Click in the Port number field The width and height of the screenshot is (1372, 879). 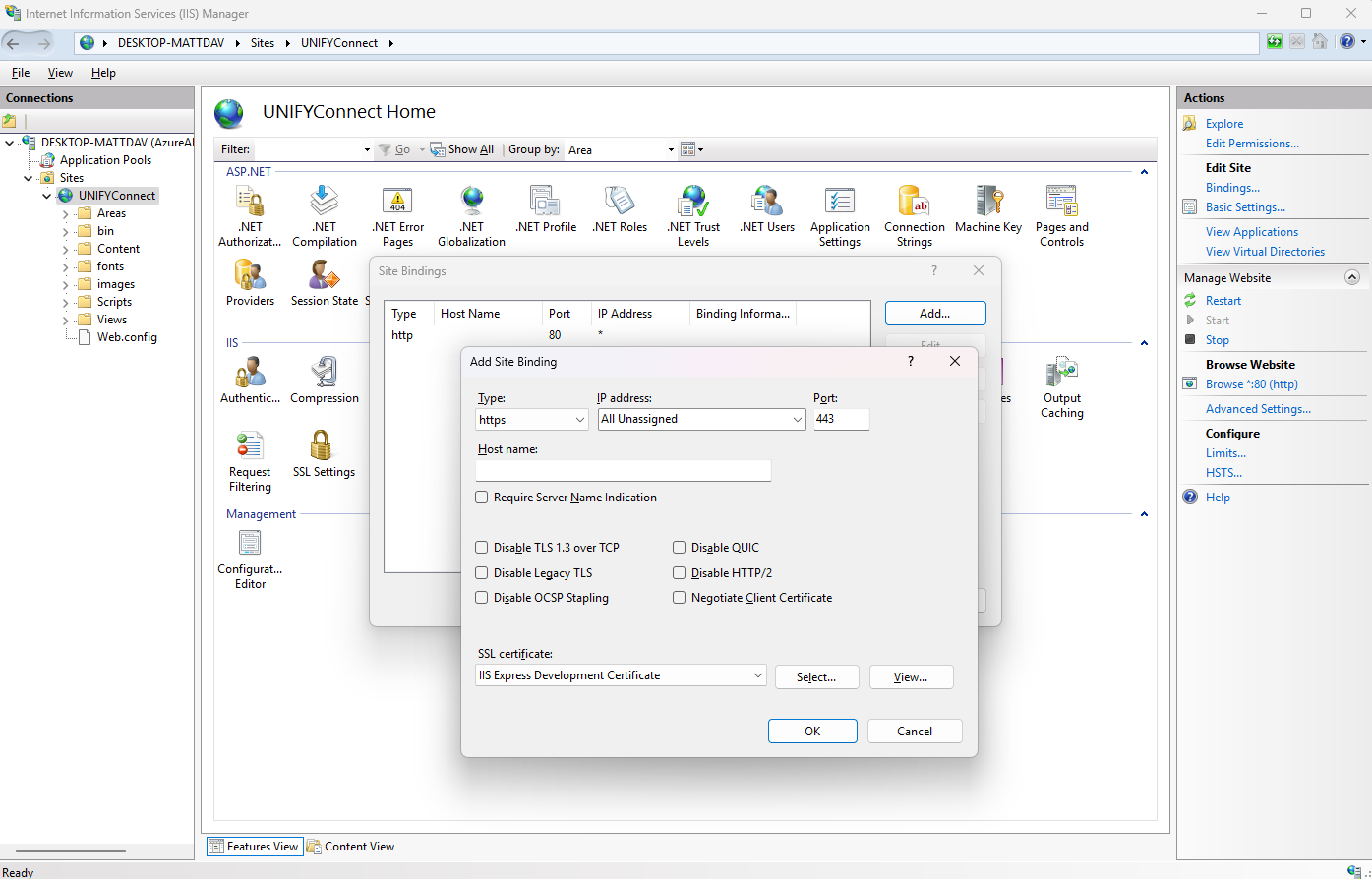point(842,420)
